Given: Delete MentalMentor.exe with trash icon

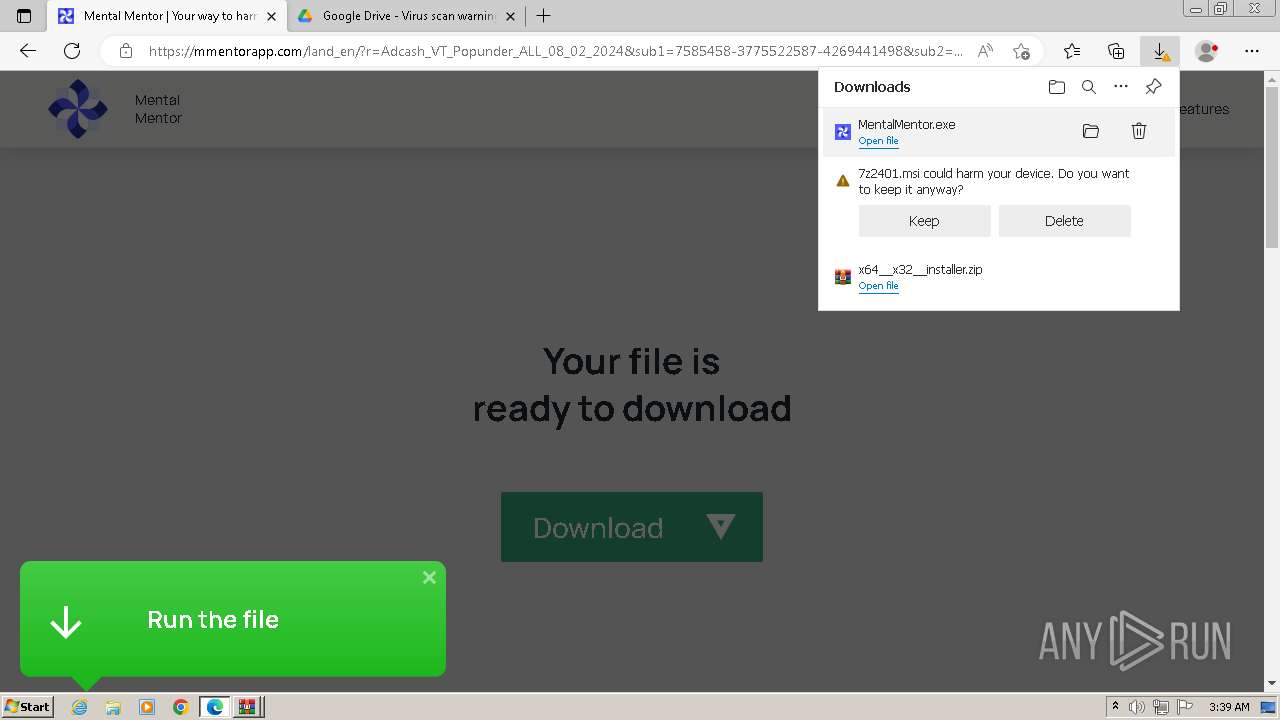Looking at the screenshot, I should click(x=1139, y=131).
